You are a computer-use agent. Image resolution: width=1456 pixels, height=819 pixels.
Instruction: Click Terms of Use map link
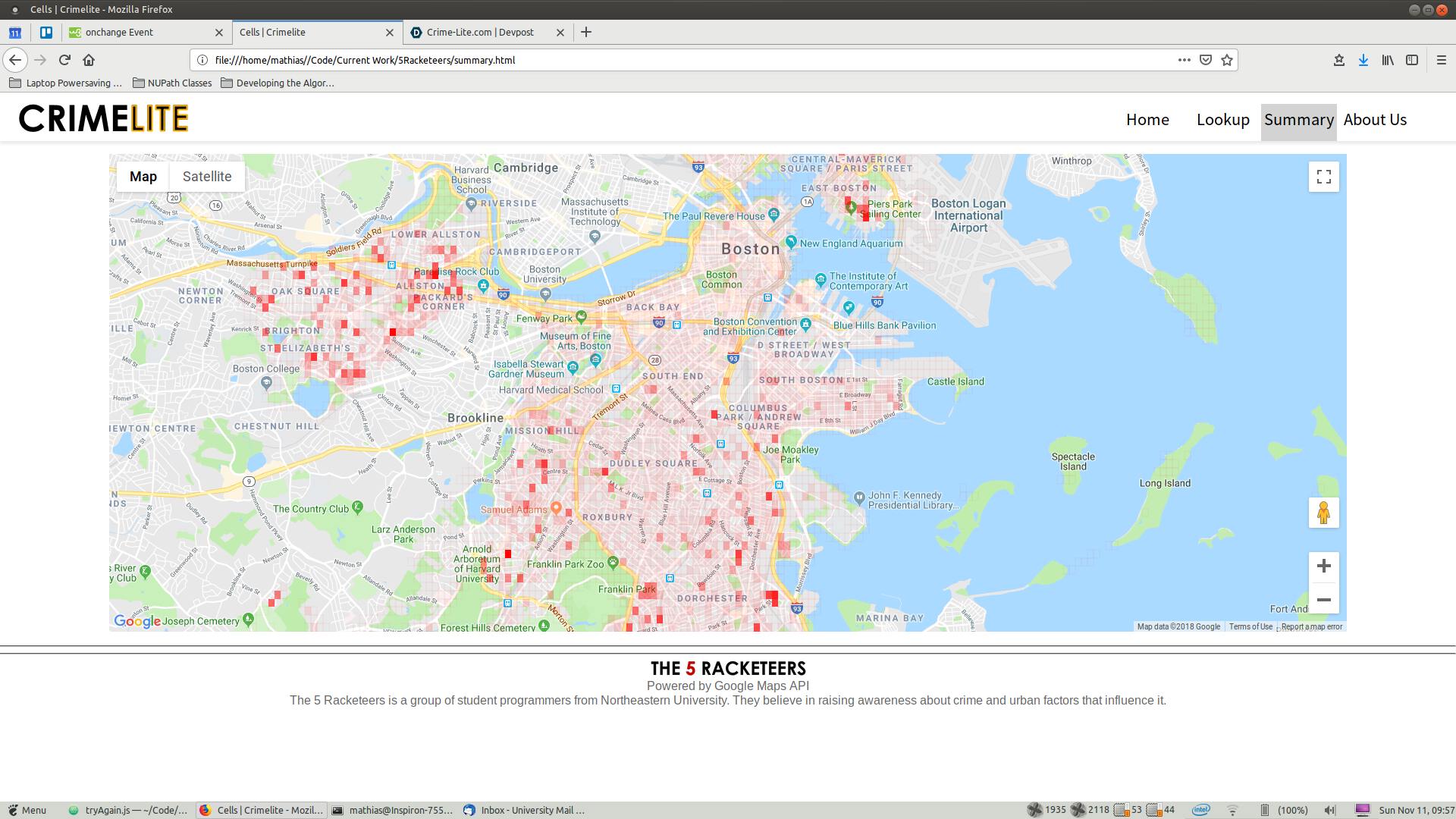1250,626
